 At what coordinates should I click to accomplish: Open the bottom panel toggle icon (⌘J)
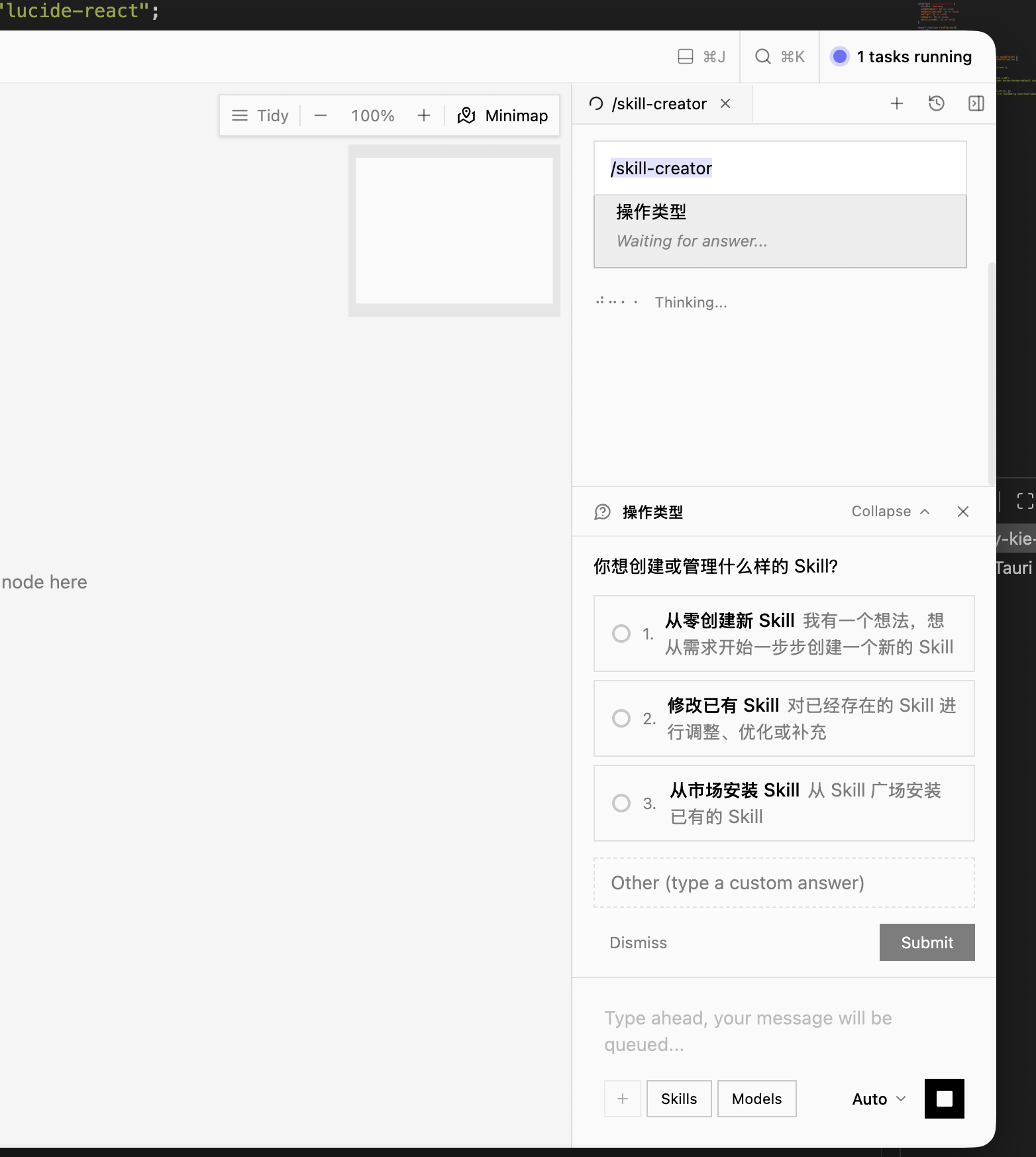click(686, 57)
